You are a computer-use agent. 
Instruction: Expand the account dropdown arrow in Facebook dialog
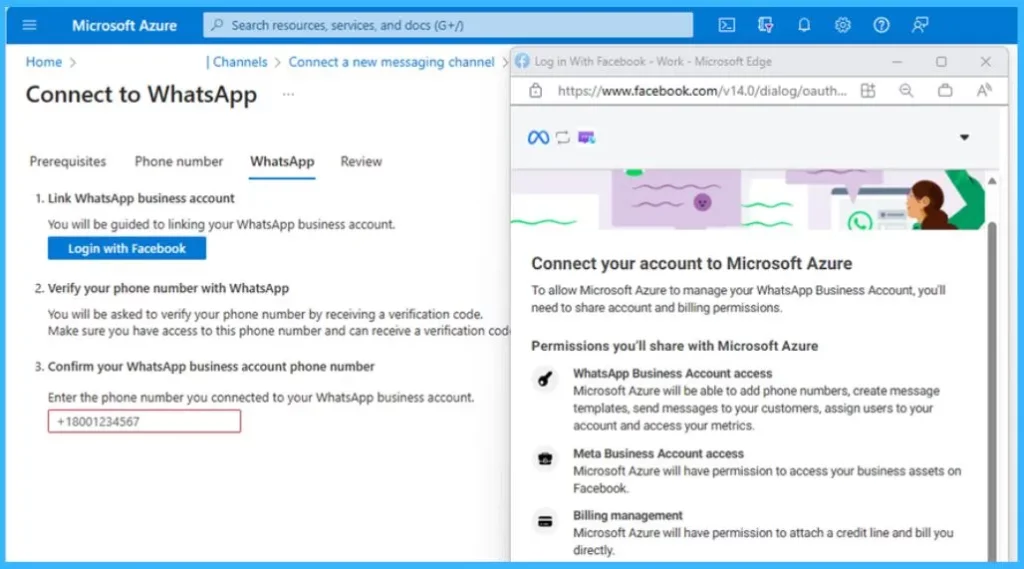[x=964, y=137]
